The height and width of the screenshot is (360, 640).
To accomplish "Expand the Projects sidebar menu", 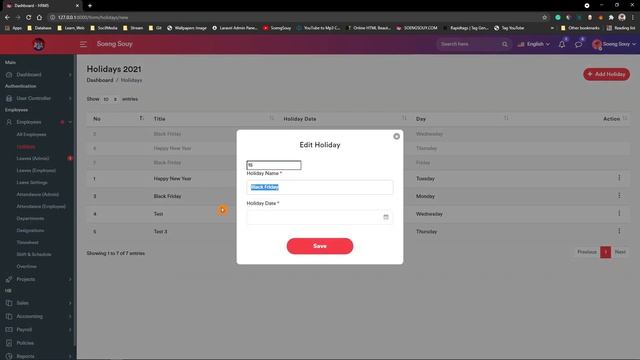I will click(x=38, y=279).
